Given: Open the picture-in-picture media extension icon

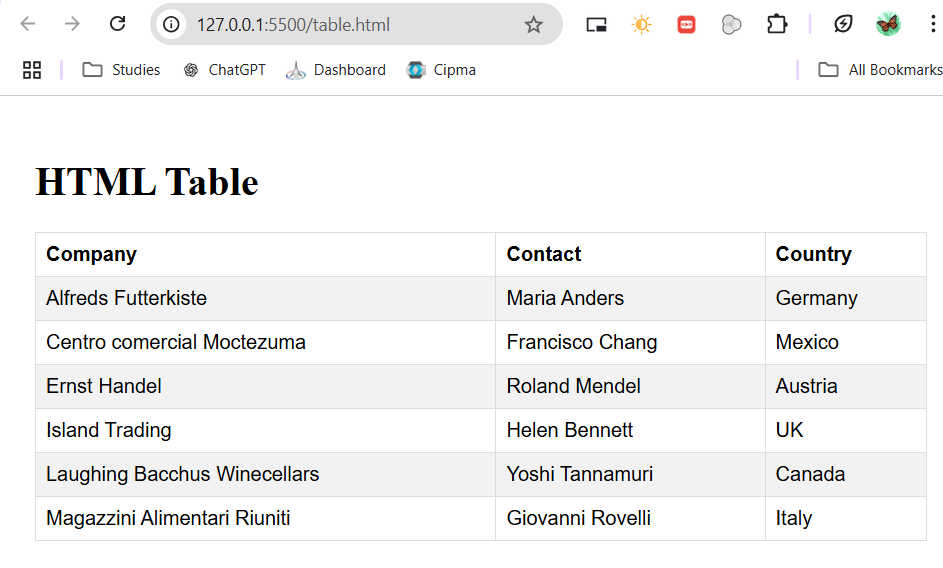Looking at the screenshot, I should (x=596, y=25).
